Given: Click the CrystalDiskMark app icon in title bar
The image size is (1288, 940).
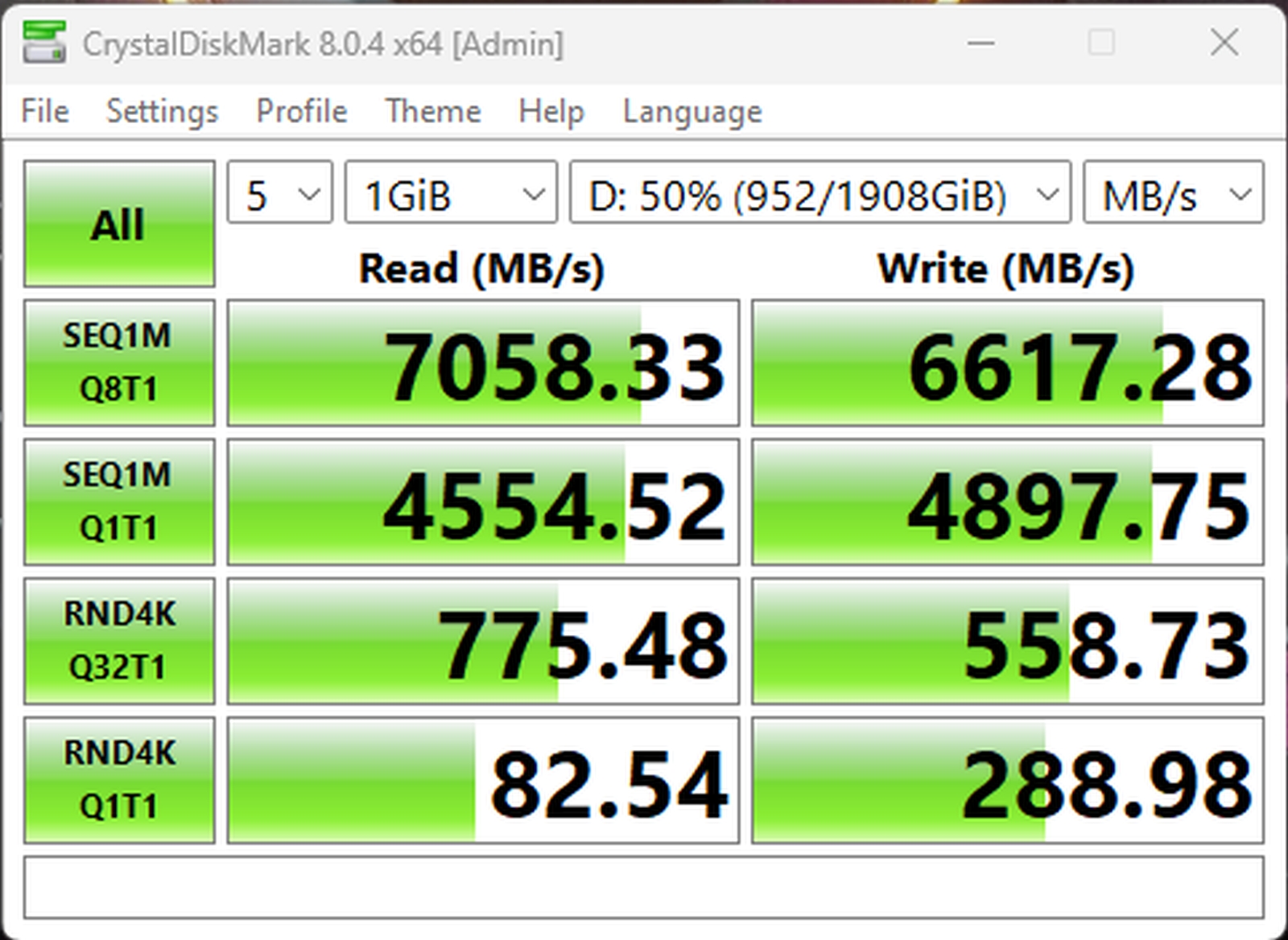Looking at the screenshot, I should [x=44, y=43].
